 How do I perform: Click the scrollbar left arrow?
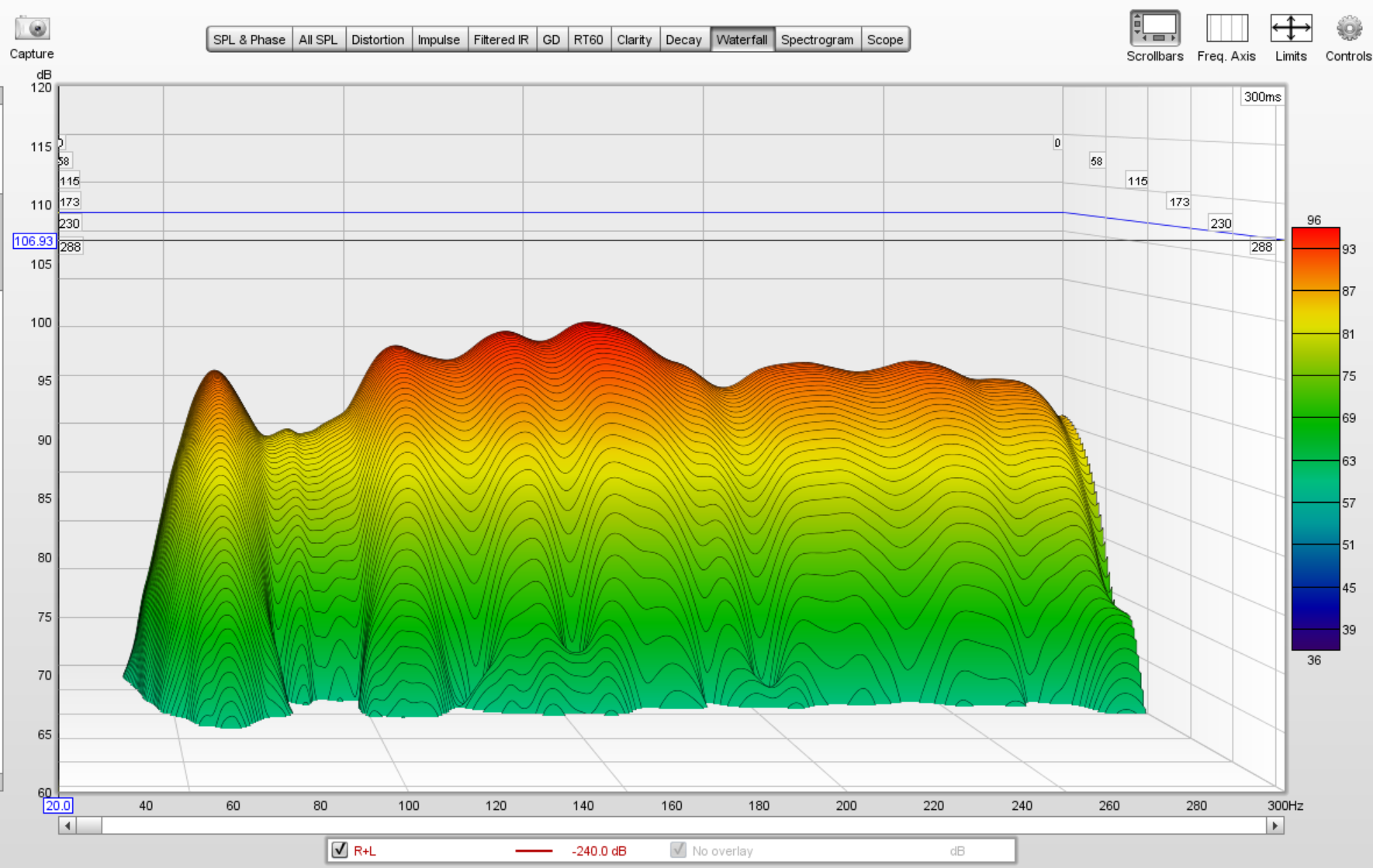[x=67, y=825]
